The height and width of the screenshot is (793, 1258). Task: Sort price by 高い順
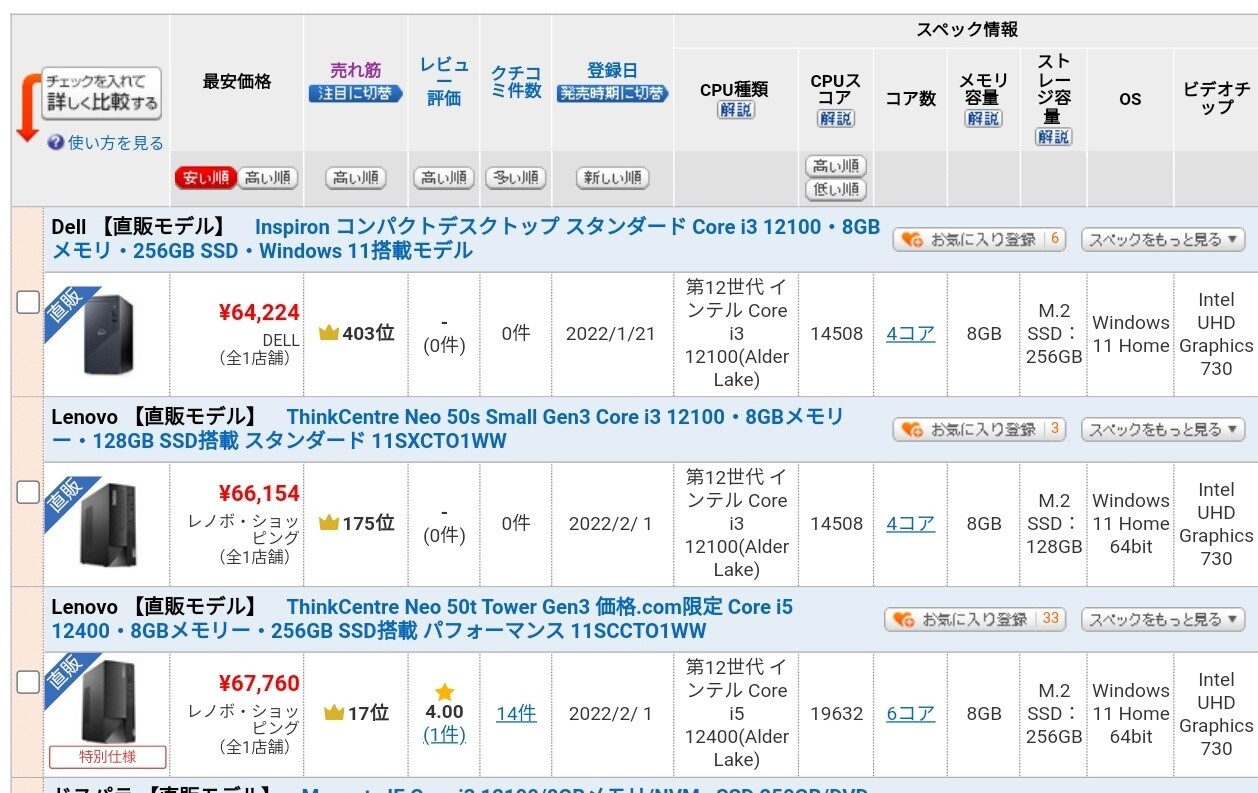268,178
